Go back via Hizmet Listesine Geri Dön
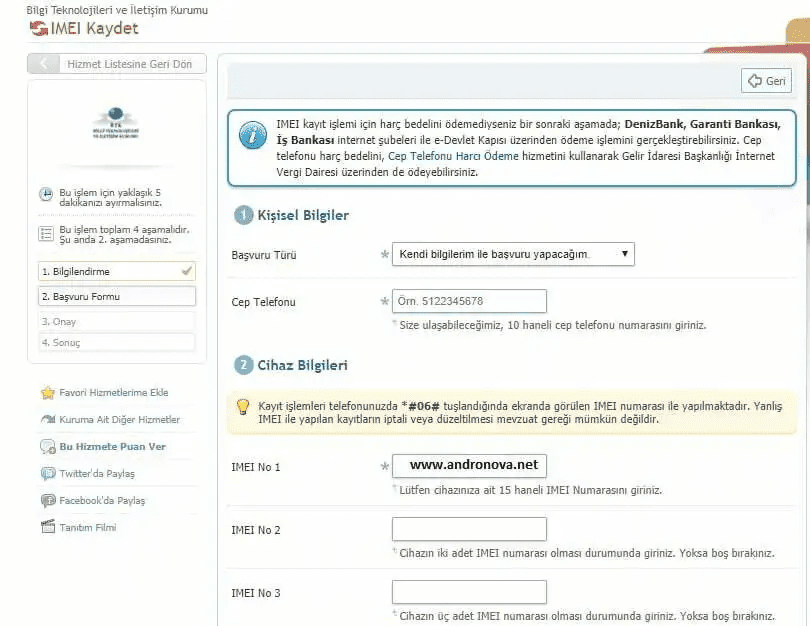This screenshot has width=810, height=626. [x=117, y=64]
